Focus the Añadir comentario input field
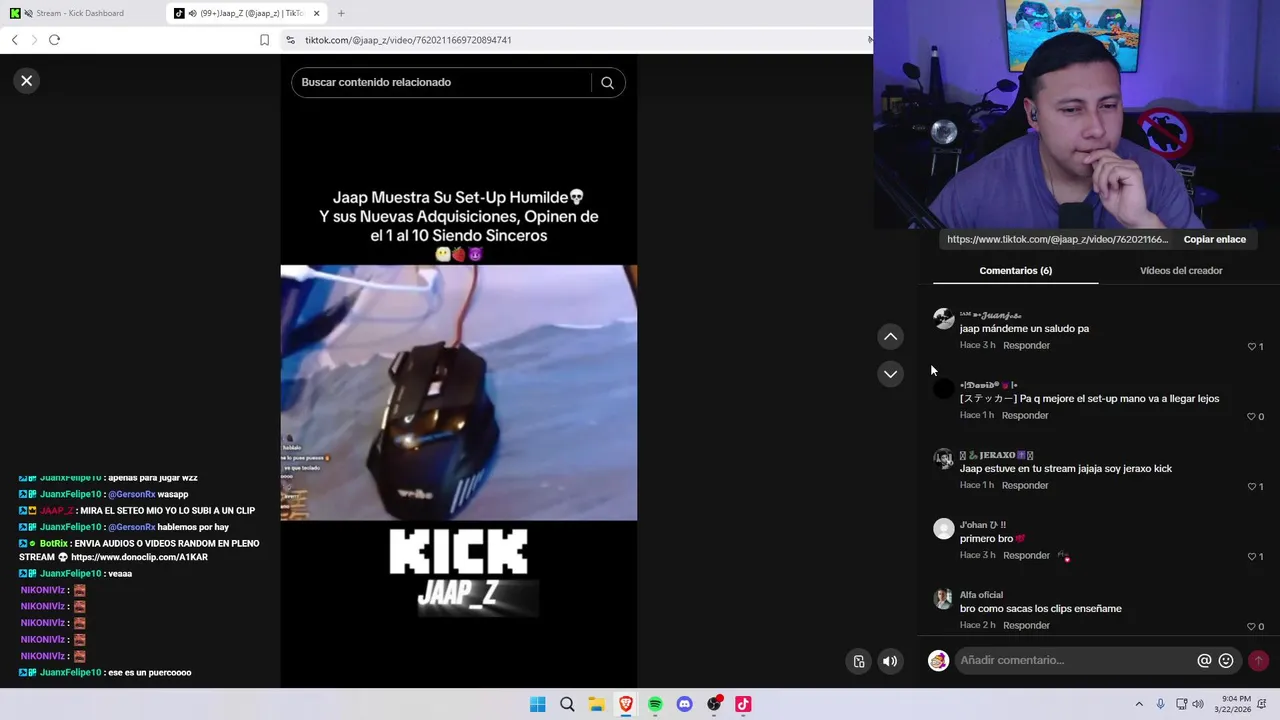The width and height of the screenshot is (1280, 720). (x=1075, y=660)
